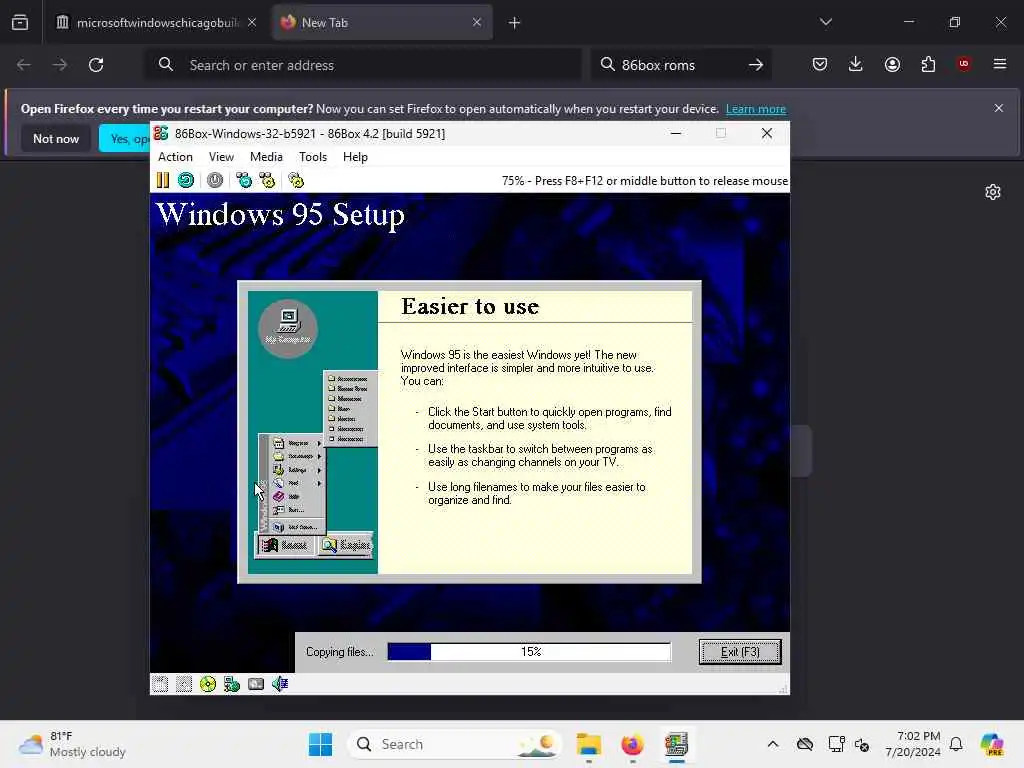Viewport: 1024px width, 768px height.
Task: Click the Windows taskbar search box
Action: 455,744
